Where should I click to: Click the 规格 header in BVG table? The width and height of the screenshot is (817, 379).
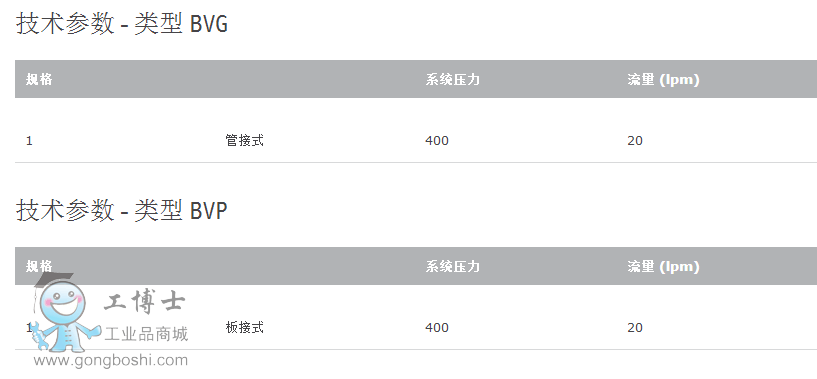pyautogui.click(x=39, y=79)
